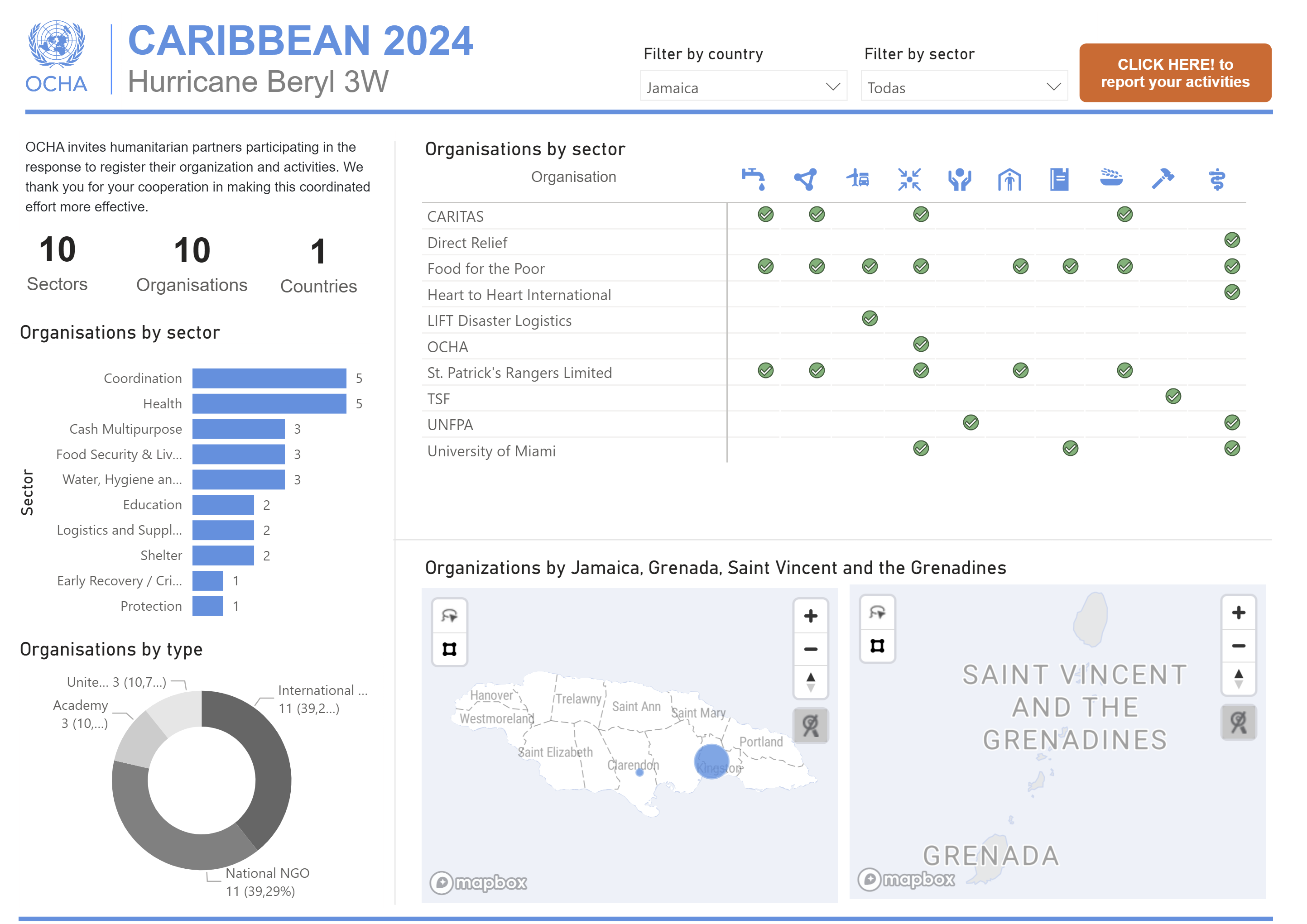Click the Mapbox logo on Jamaica map
Viewport: 1307px width, 924px height.
click(478, 882)
